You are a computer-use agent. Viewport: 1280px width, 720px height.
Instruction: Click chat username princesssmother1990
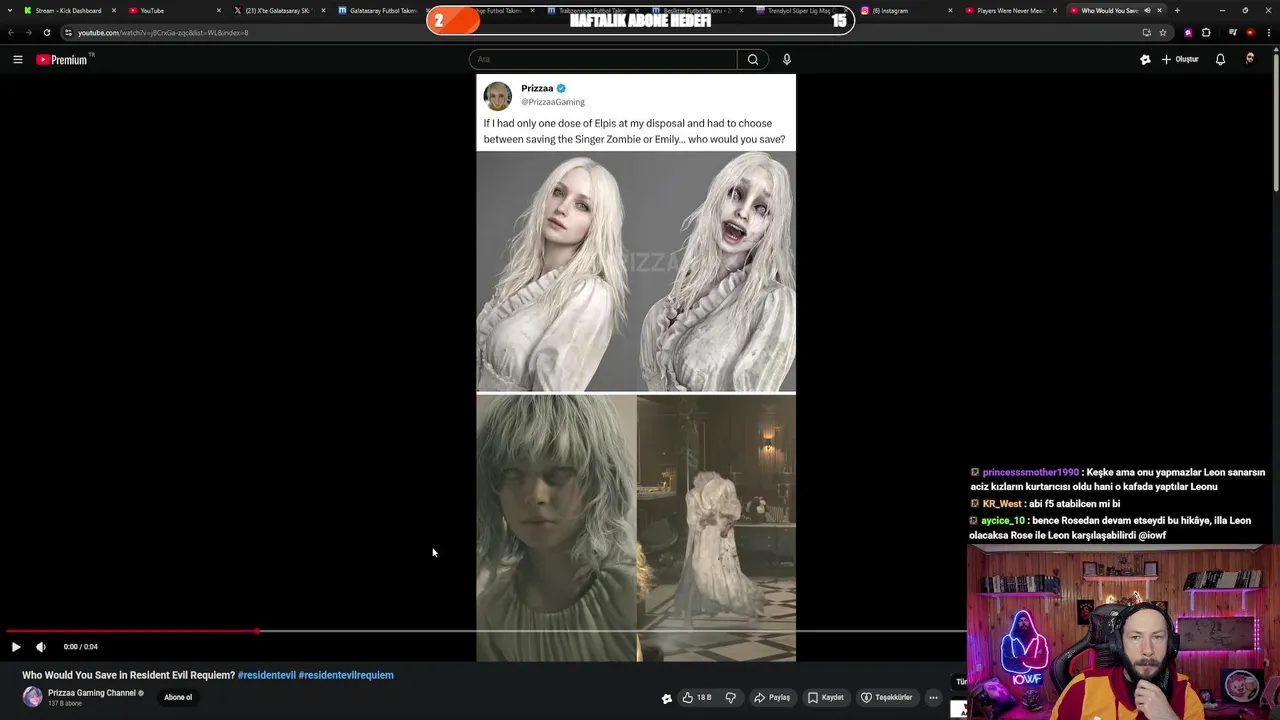click(x=1031, y=472)
